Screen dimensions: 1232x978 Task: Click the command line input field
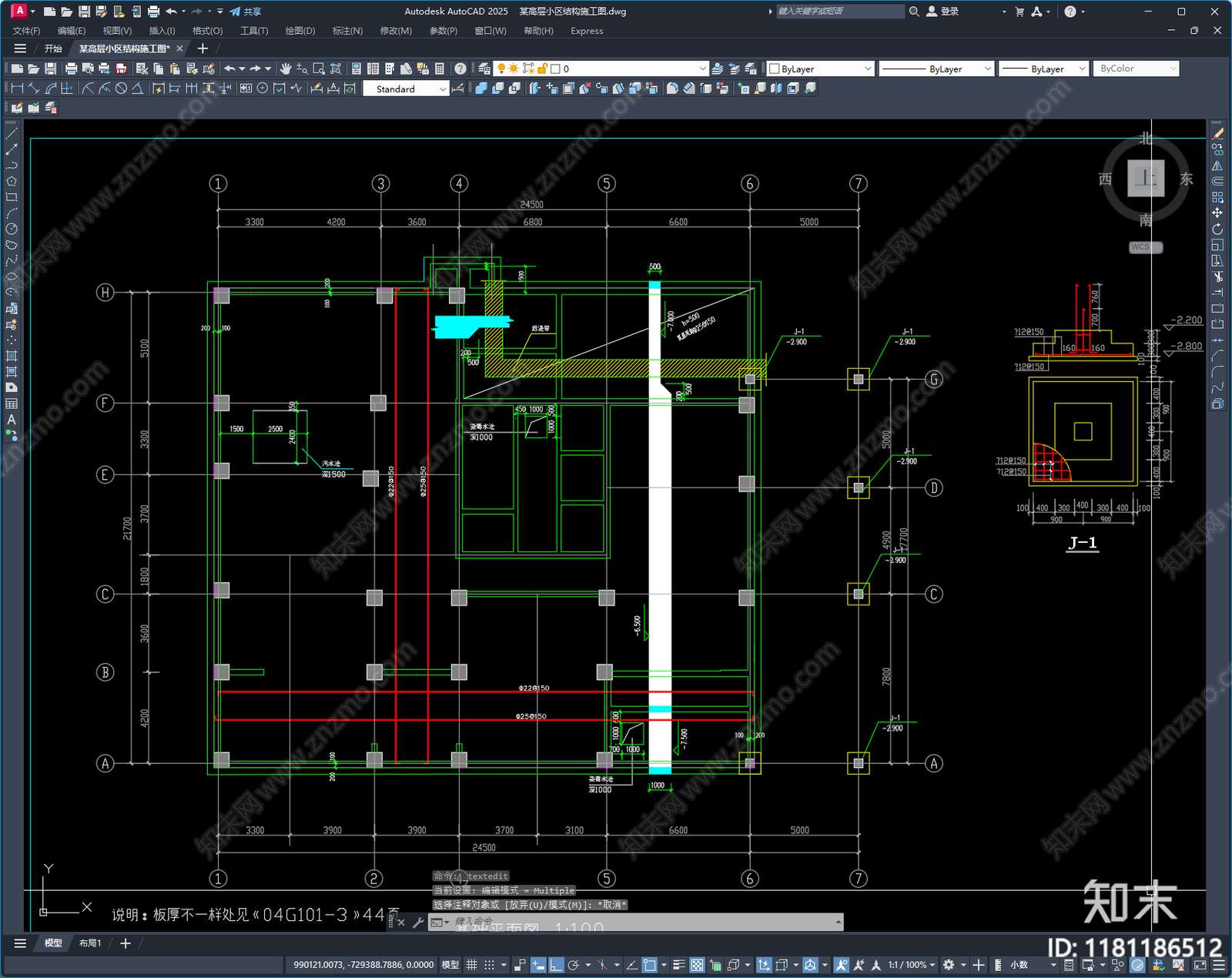click(643, 922)
